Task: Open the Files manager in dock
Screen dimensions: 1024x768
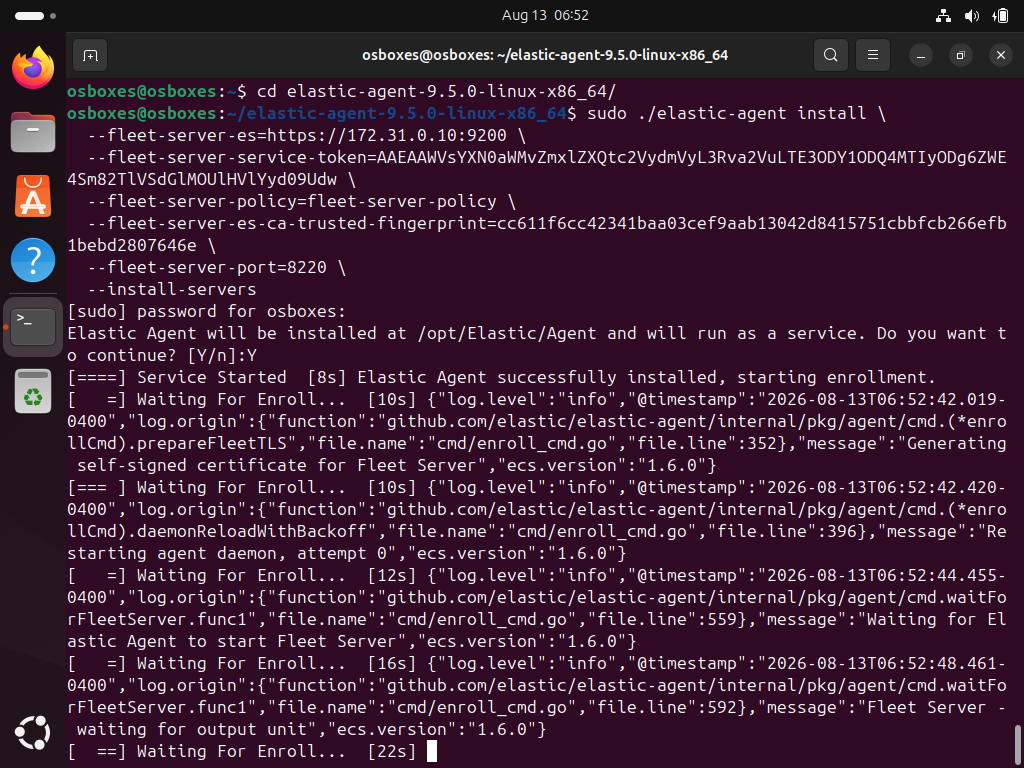Action: (x=33, y=131)
